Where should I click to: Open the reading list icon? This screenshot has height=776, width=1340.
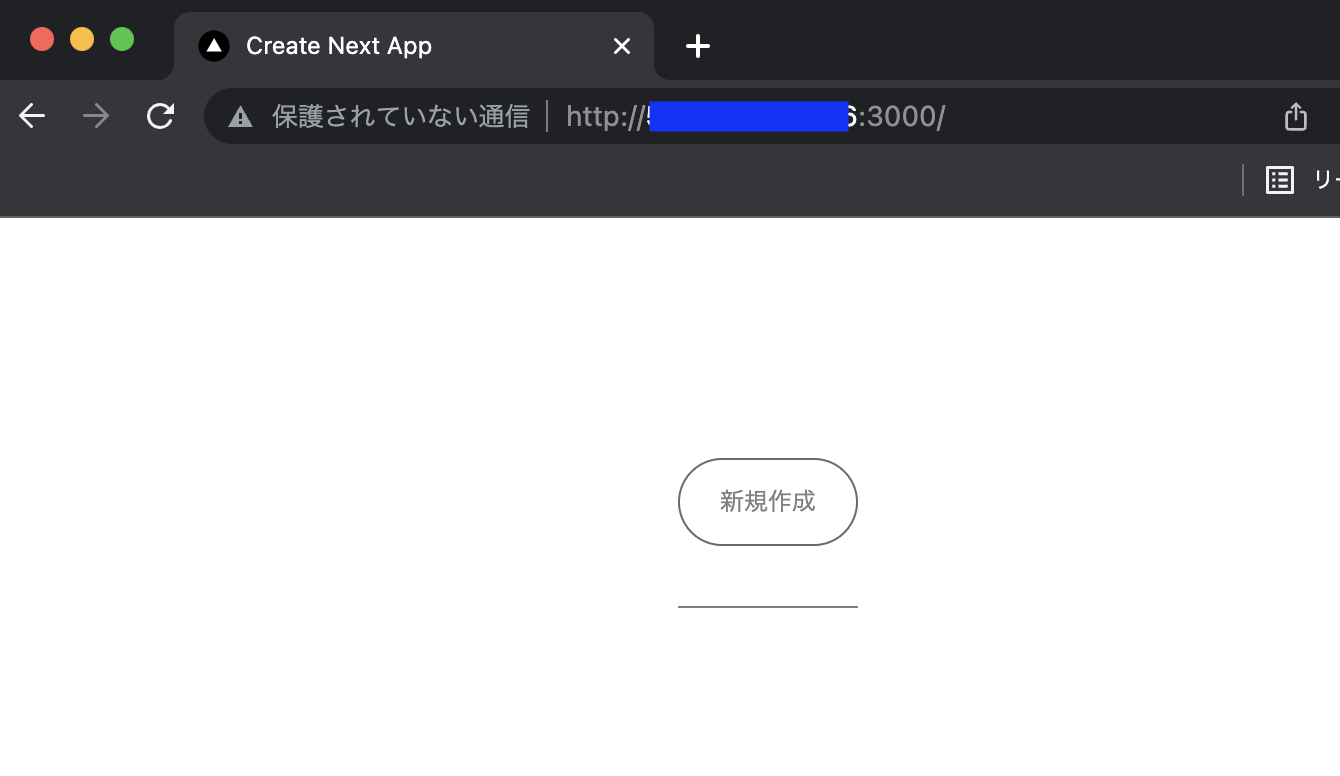[1280, 180]
